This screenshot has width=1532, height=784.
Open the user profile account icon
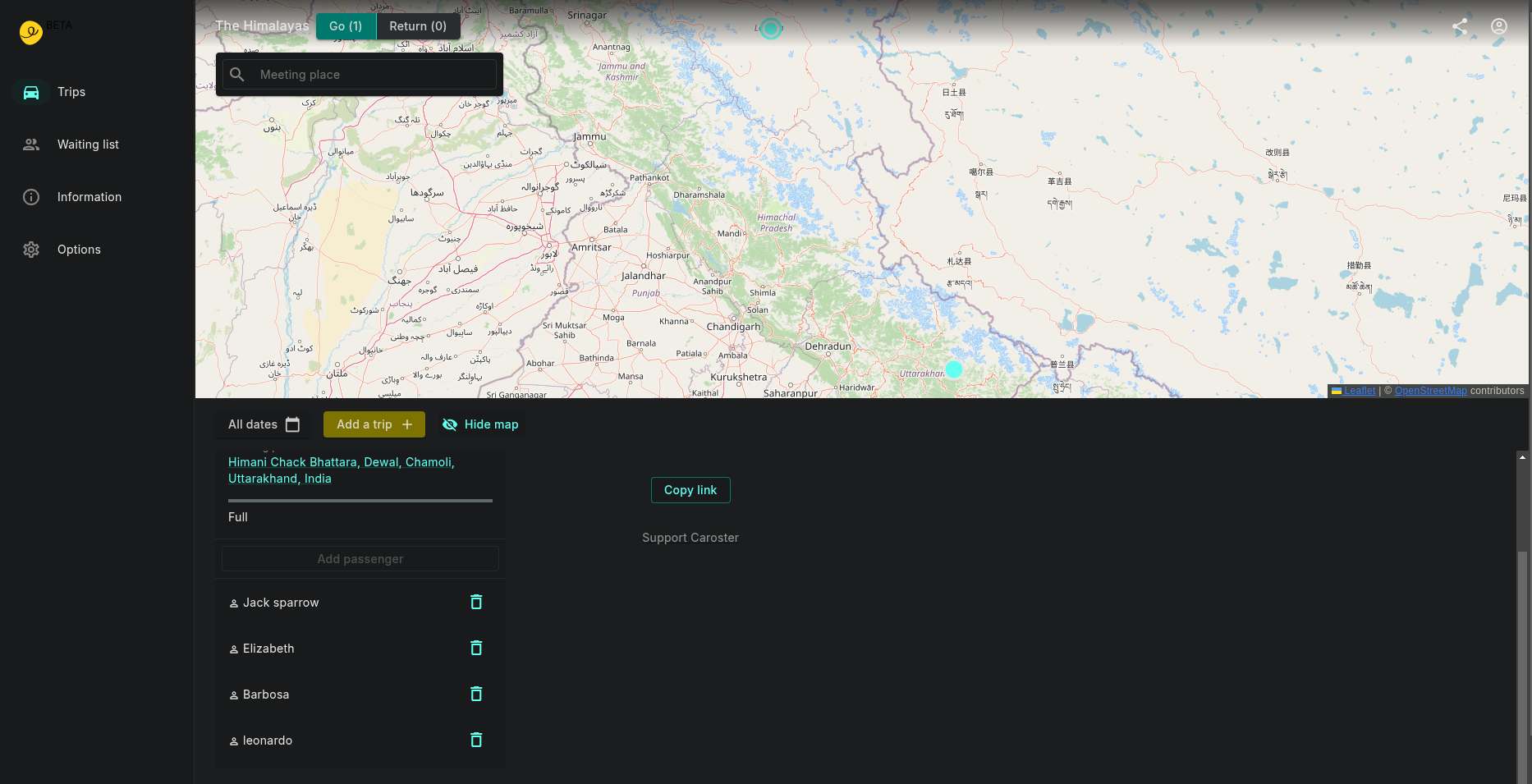[x=1499, y=26]
